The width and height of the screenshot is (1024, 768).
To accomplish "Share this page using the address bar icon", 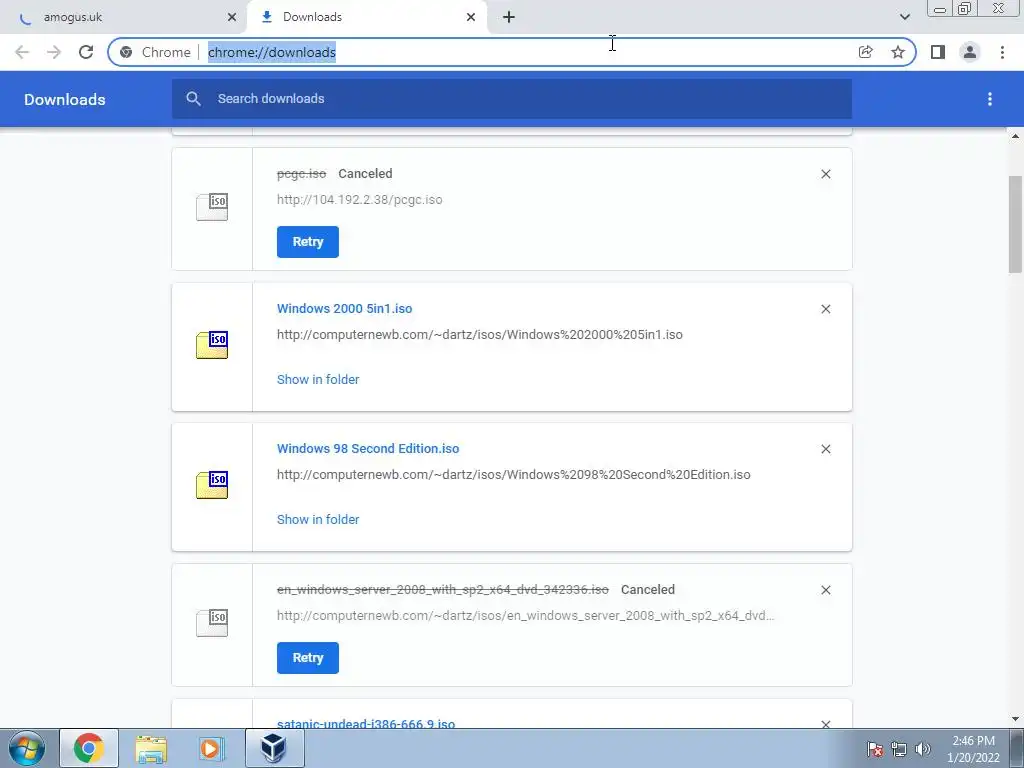I will (865, 52).
